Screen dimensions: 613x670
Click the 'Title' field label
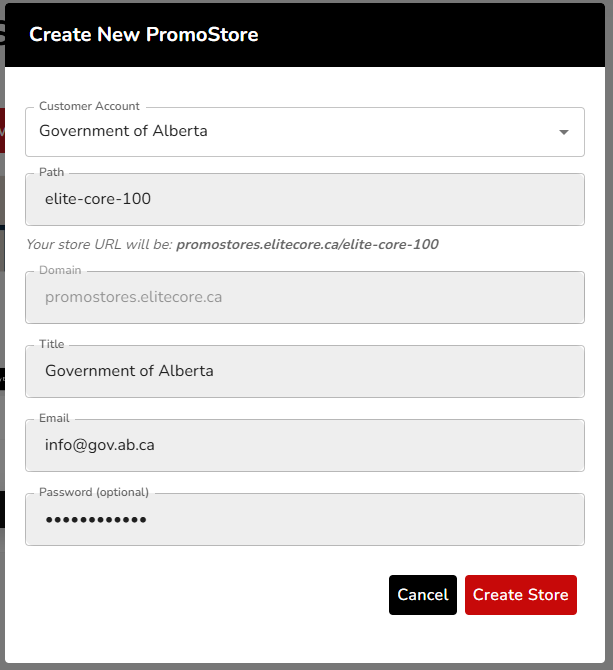(51, 344)
